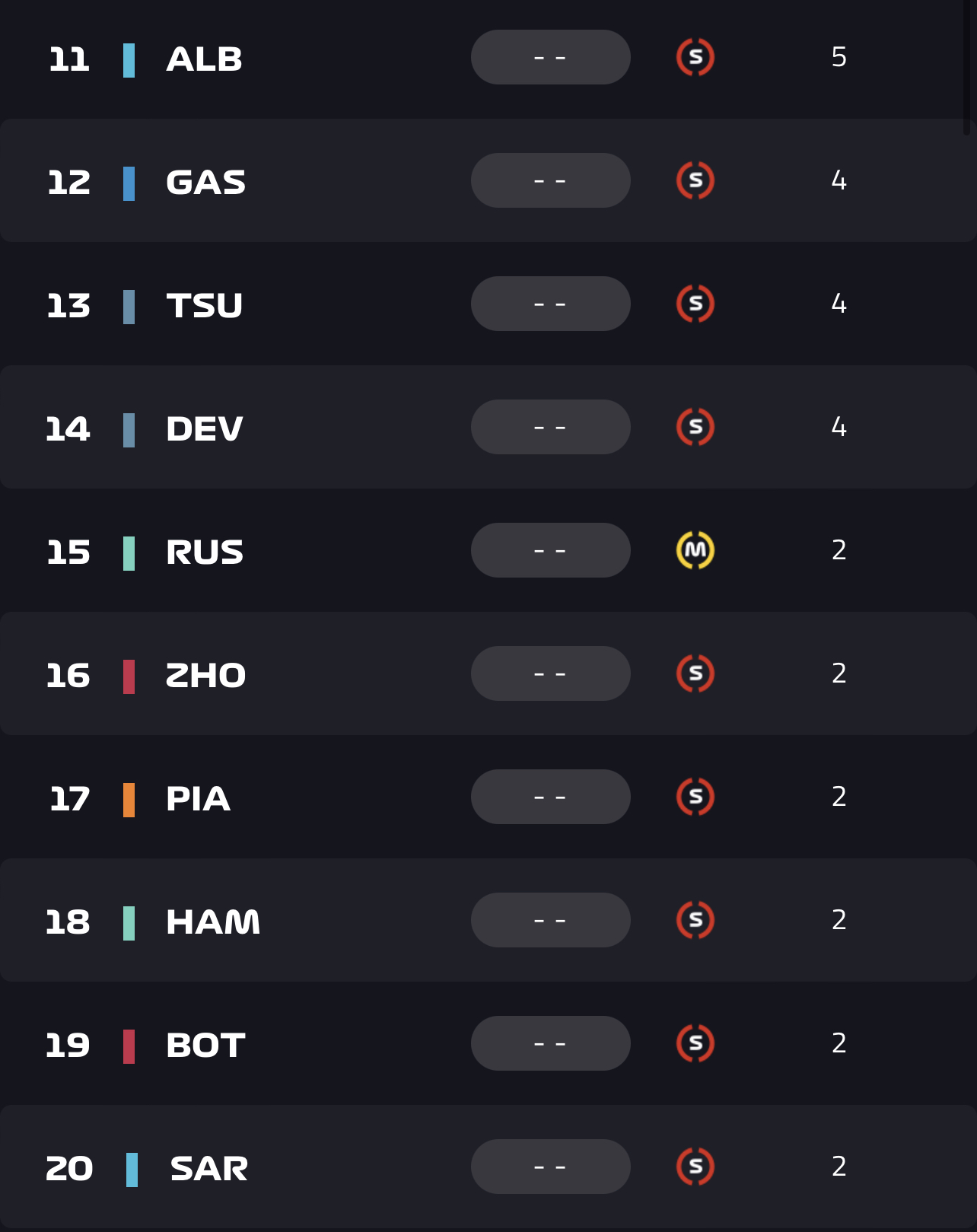Image resolution: width=977 pixels, height=1232 pixels.
Task: Click ALB's soft tyre icon
Action: click(695, 57)
